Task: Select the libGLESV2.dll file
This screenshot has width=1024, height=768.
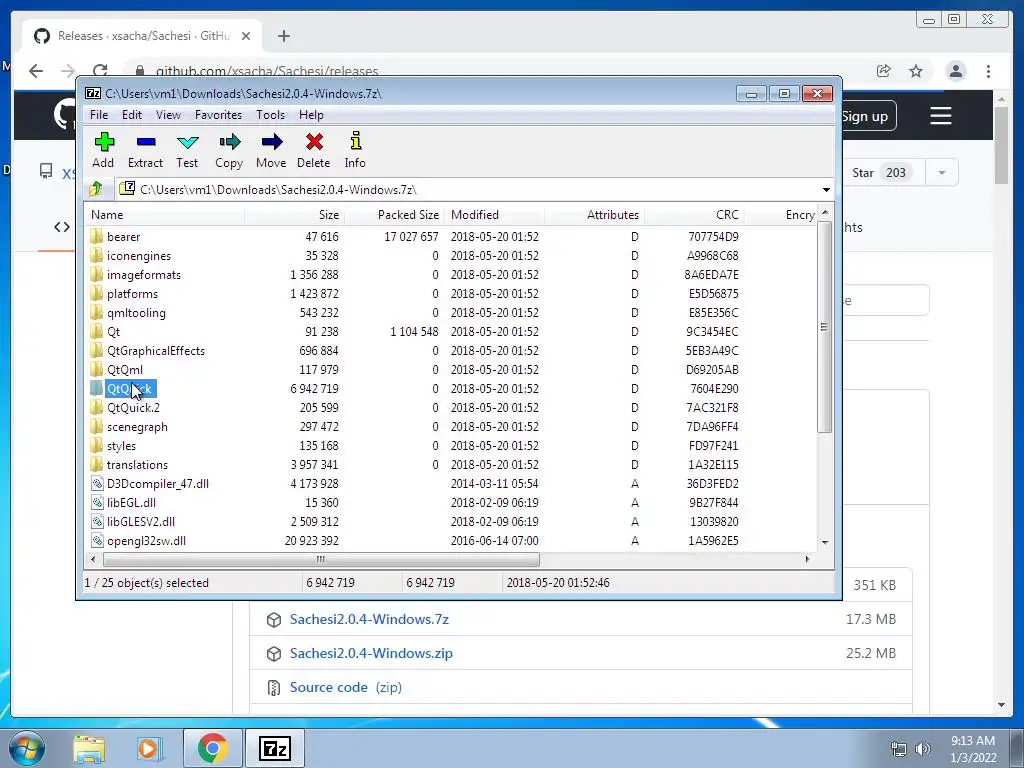Action: point(140,522)
